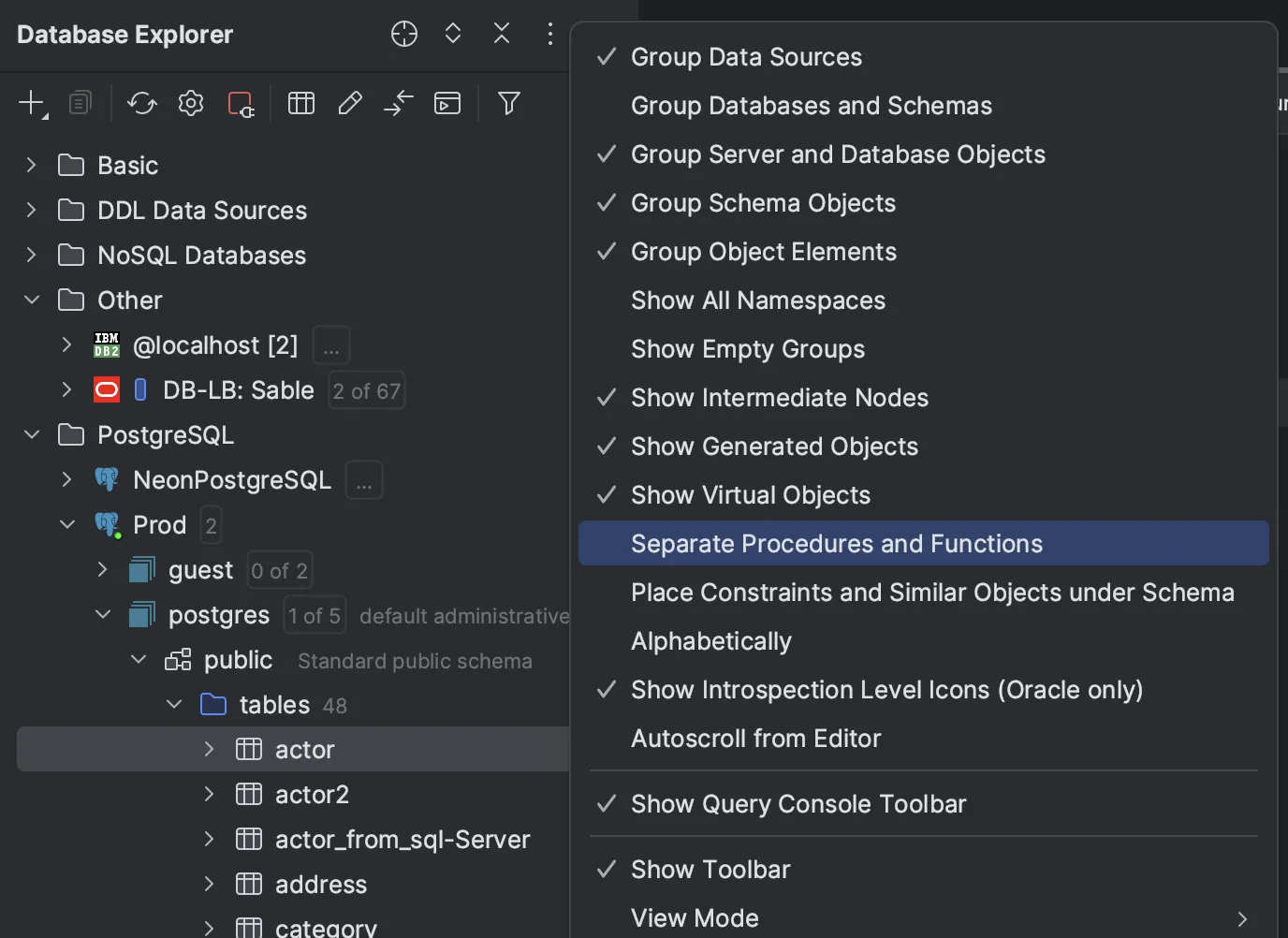Click the Refresh icon in toolbar

142,103
